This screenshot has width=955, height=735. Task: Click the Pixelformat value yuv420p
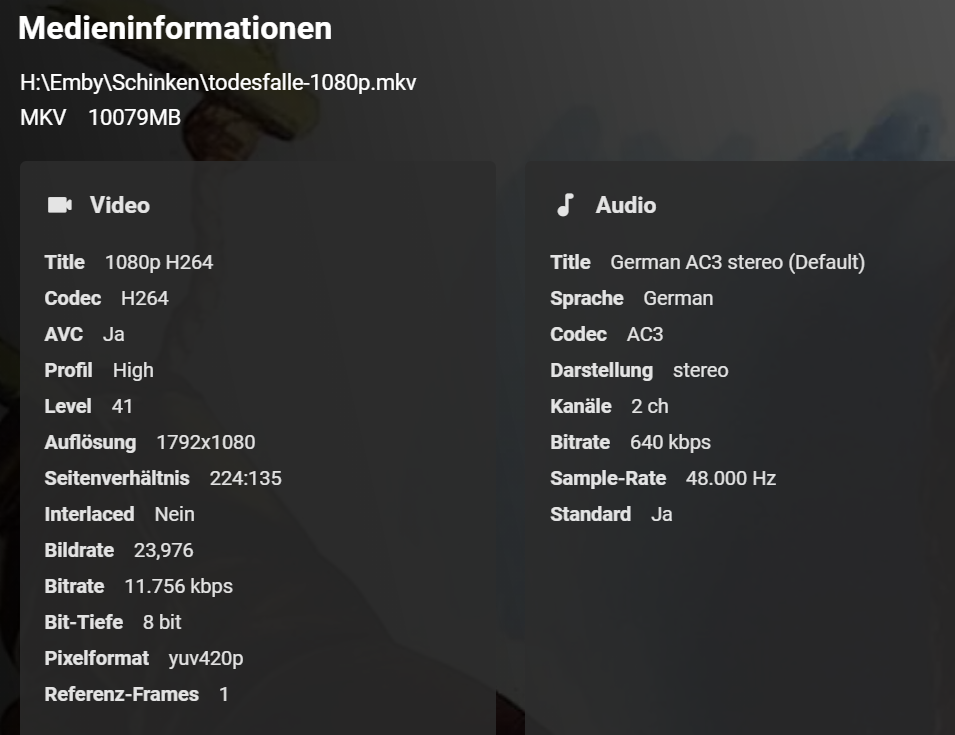point(206,658)
